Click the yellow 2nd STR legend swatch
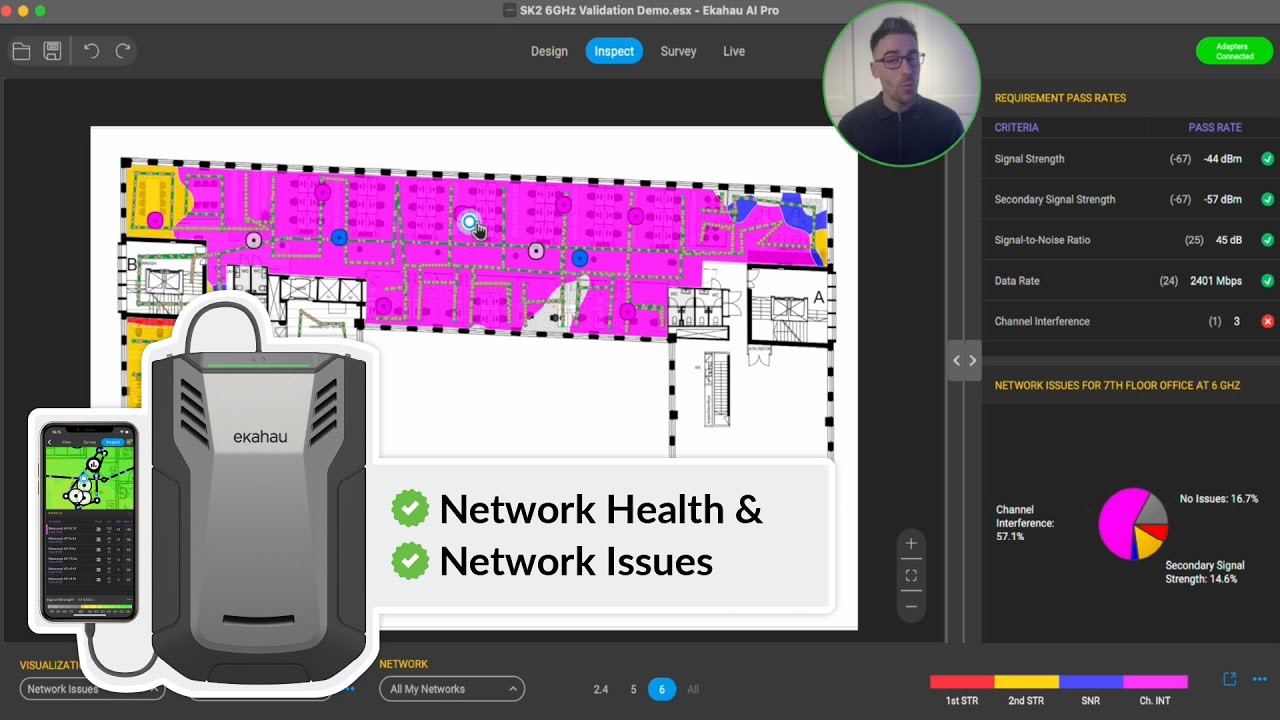 coord(1026,682)
